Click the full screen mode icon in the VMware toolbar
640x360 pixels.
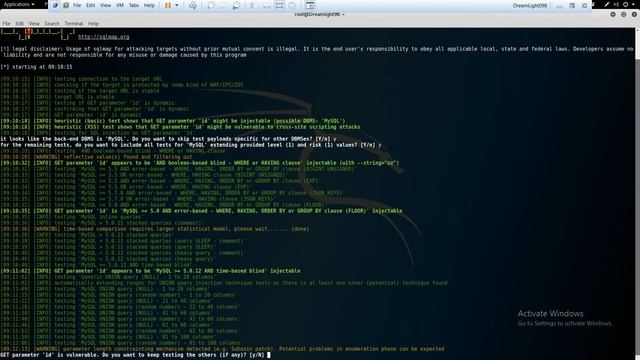279,5
